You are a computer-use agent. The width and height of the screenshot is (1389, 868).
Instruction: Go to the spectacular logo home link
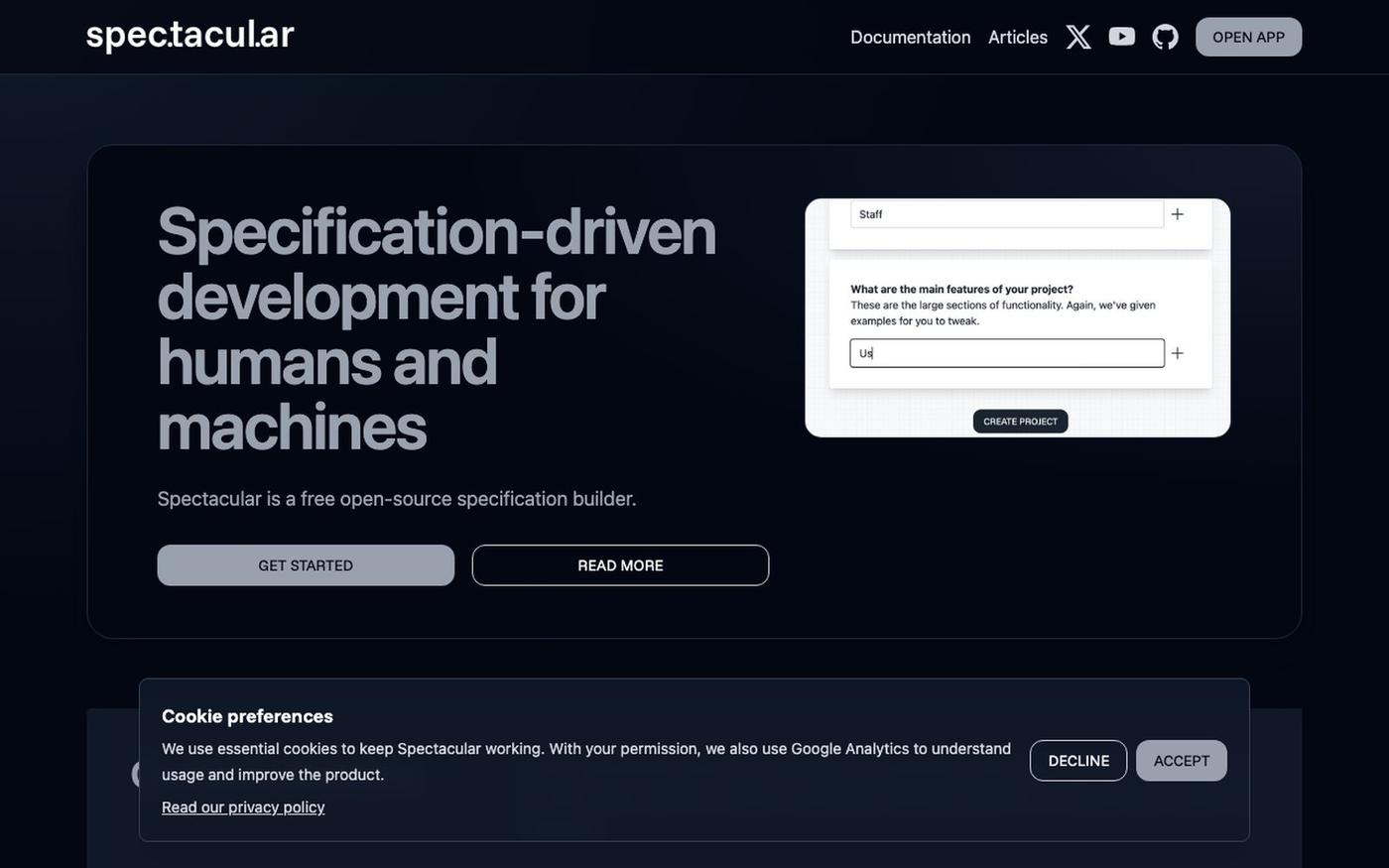pos(189,36)
